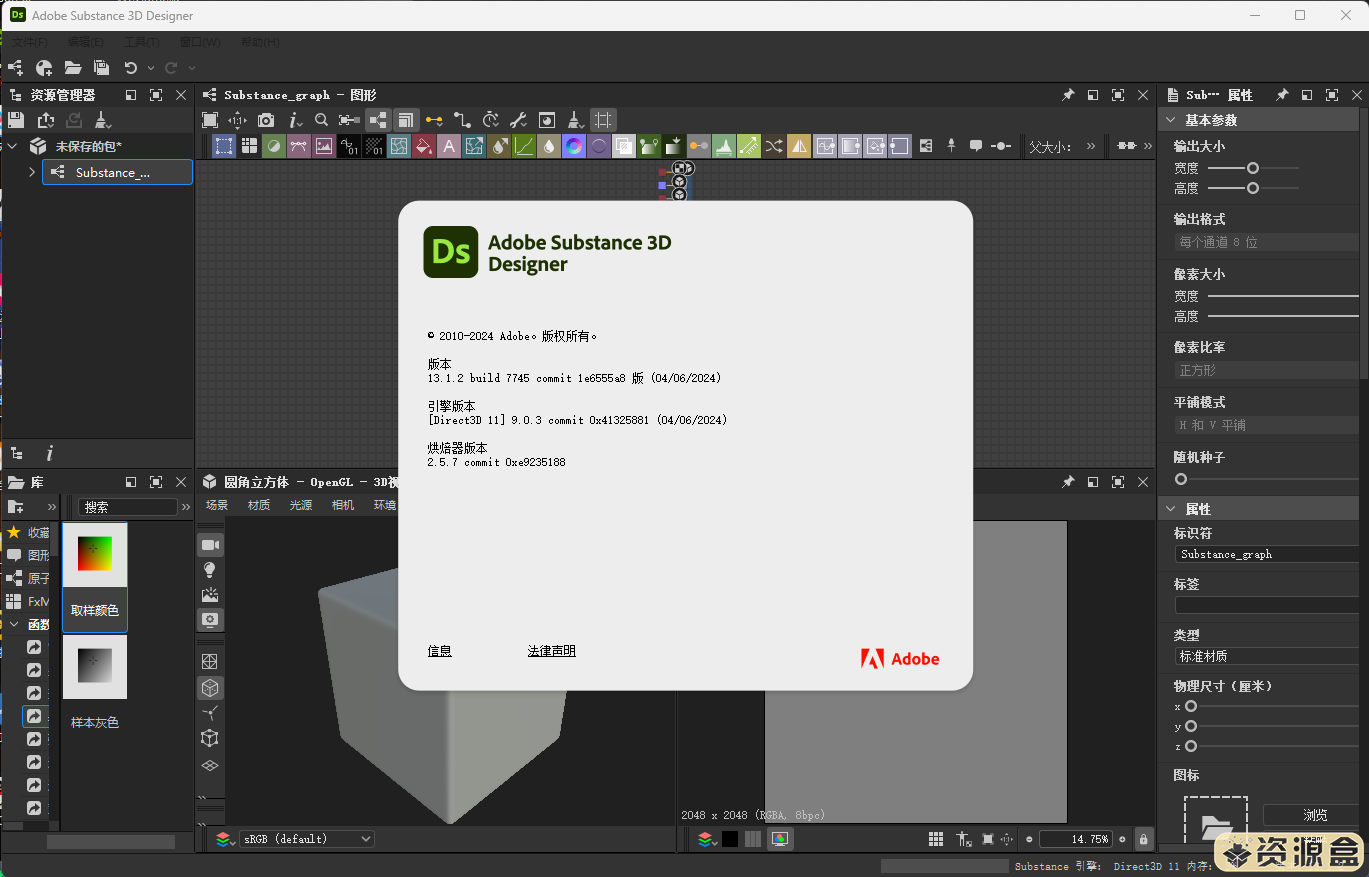Screen dimensions: 1369x877
Task: Move the 随机种子 slider handle
Action: pyautogui.click(x=1181, y=480)
